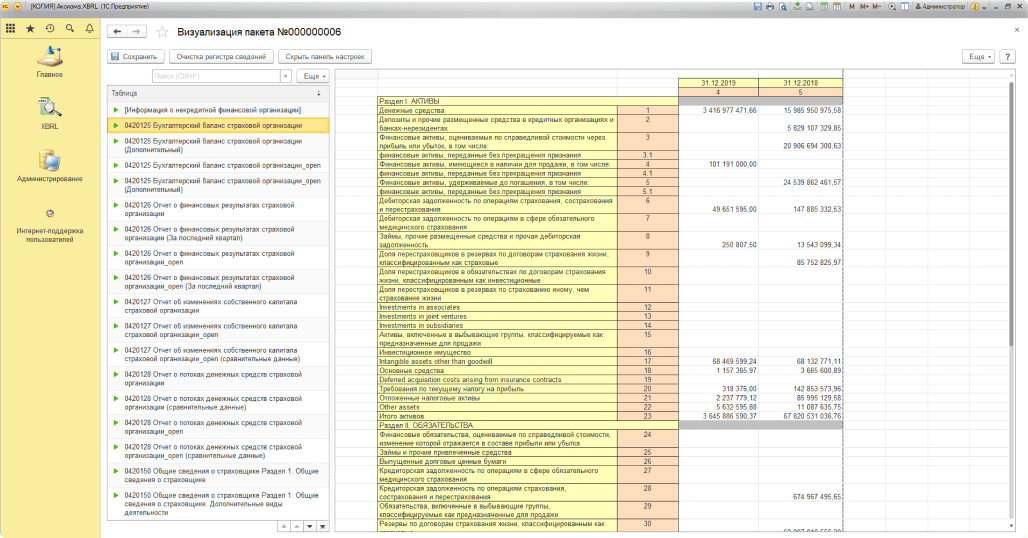Image resolution: width=1028 pixels, height=538 pixels.
Task: Open Favorites via the star icon
Action: pos(30,29)
